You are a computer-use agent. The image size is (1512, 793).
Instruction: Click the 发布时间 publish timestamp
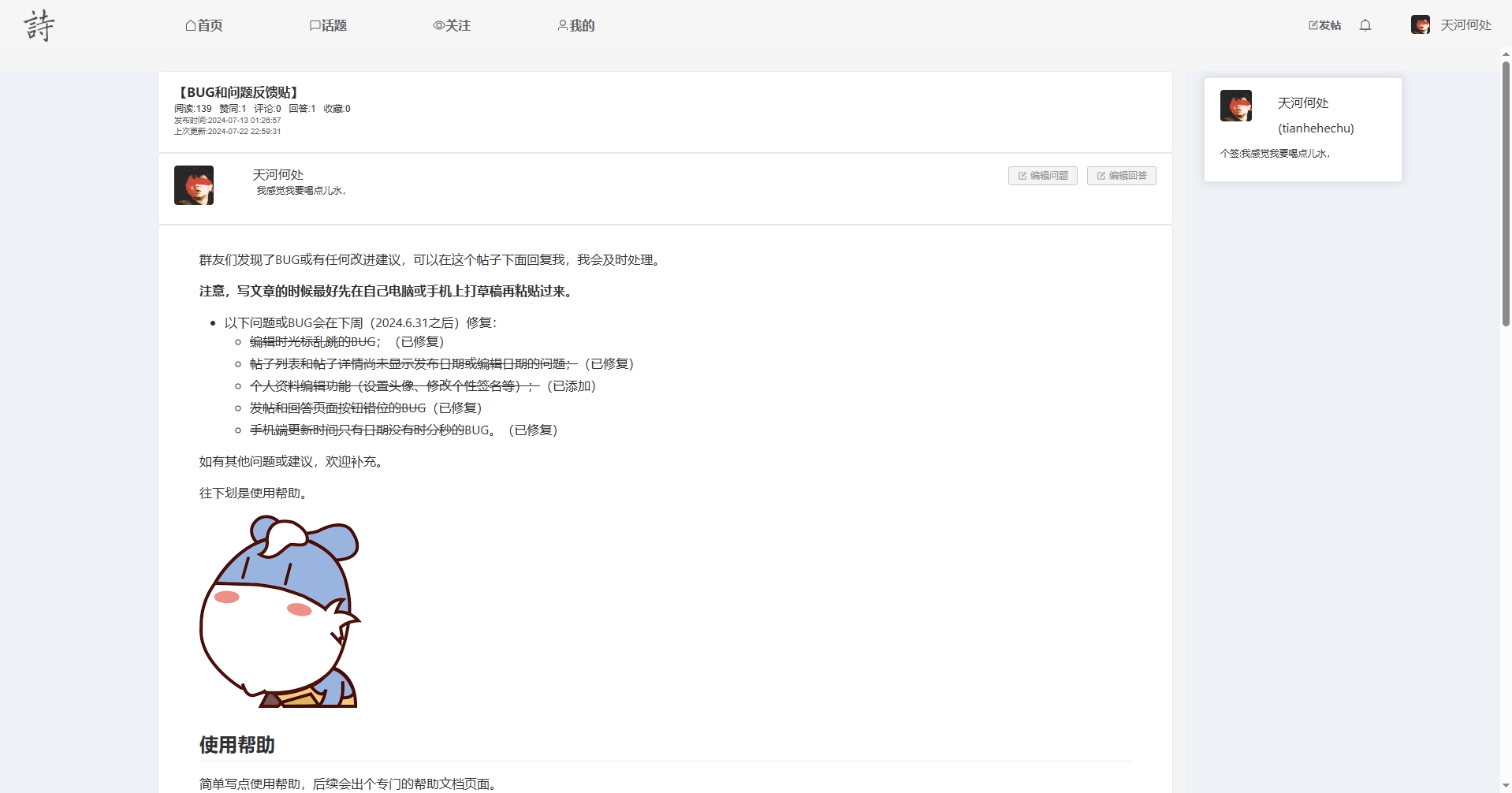coord(228,121)
